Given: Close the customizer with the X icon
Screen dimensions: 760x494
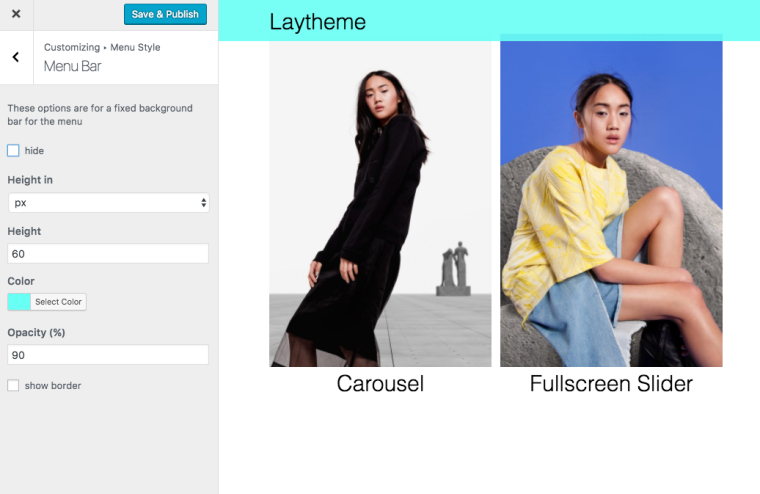Looking at the screenshot, I should [16, 14].
